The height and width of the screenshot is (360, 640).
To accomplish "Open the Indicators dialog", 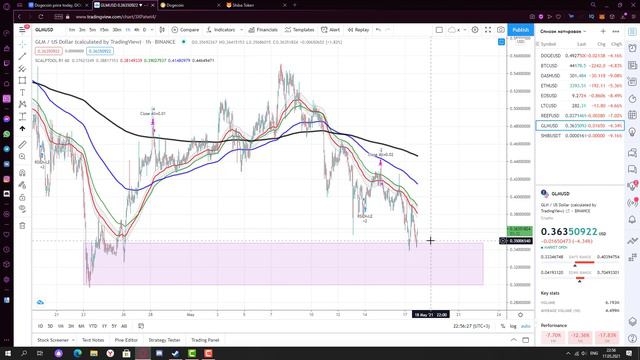I will 221,29.
